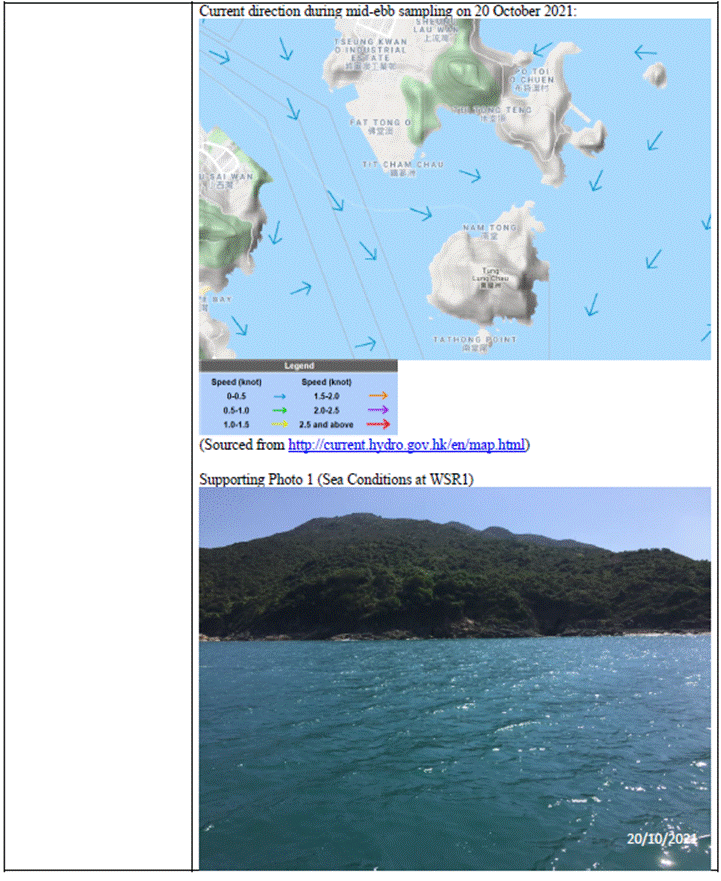Click the current arrow left of the small islet

[x=645, y=53]
